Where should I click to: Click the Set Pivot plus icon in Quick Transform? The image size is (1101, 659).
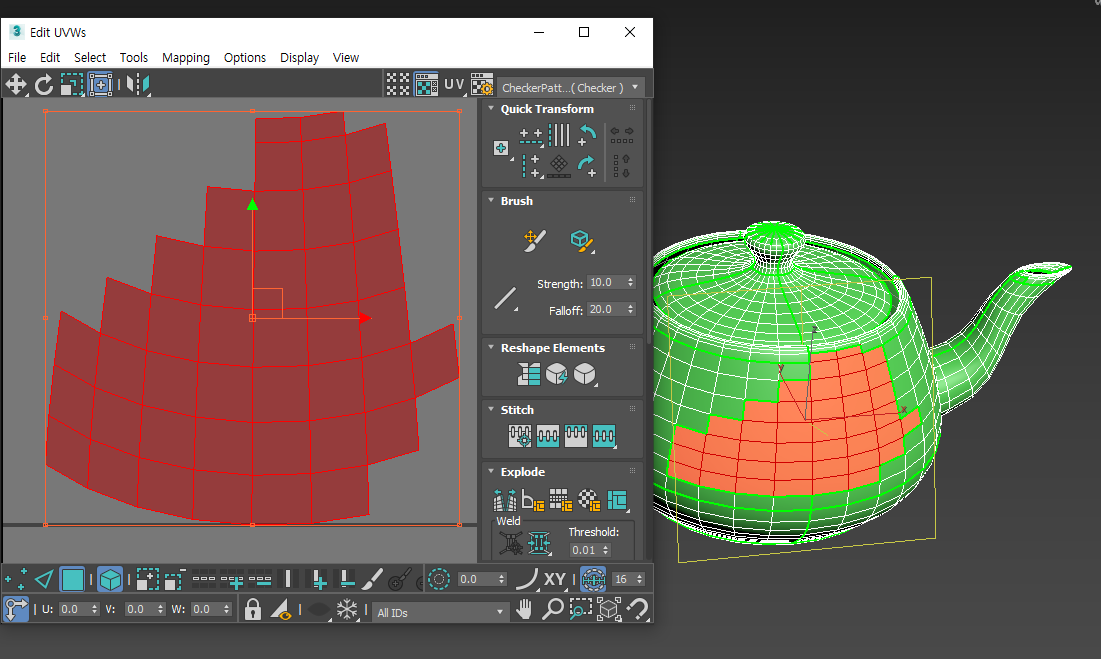[x=501, y=148]
